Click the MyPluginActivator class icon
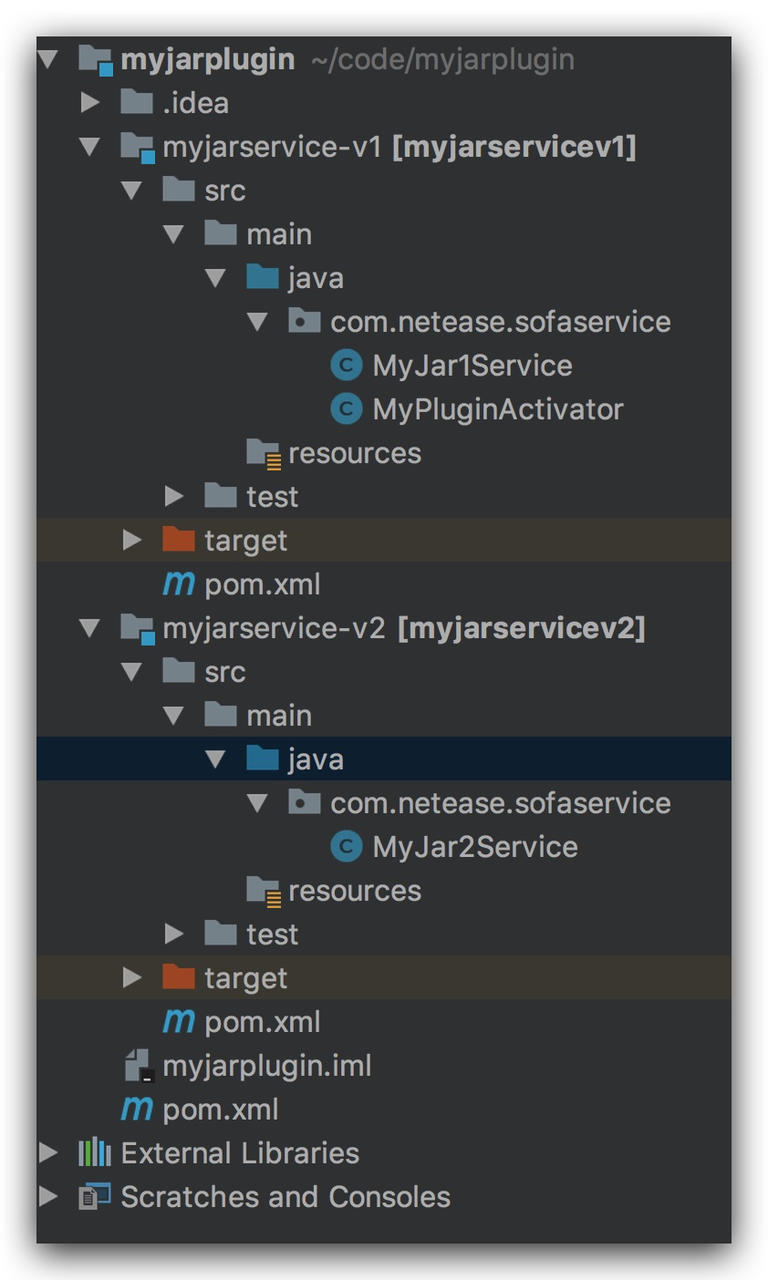 point(345,409)
